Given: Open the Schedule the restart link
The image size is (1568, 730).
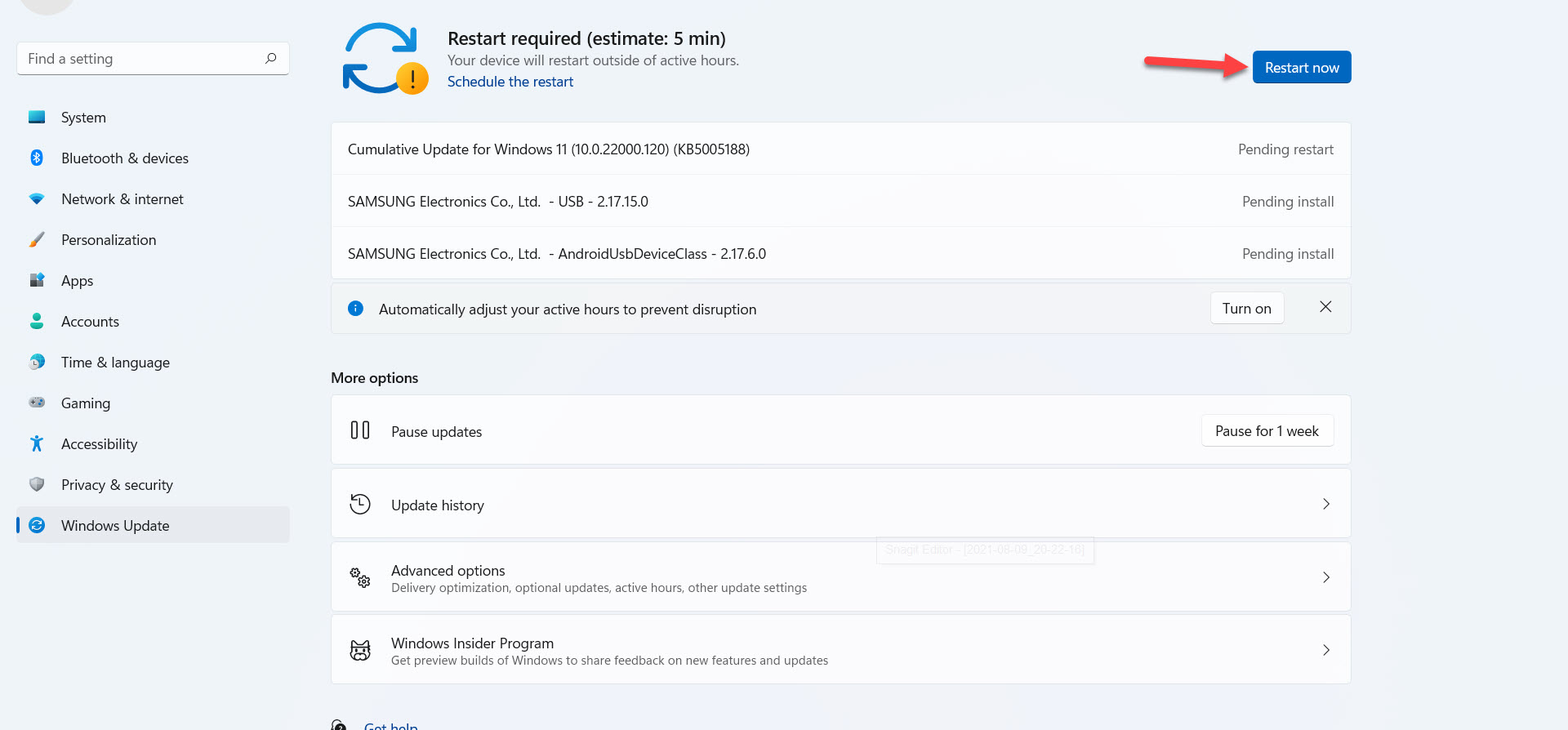Looking at the screenshot, I should pos(510,82).
